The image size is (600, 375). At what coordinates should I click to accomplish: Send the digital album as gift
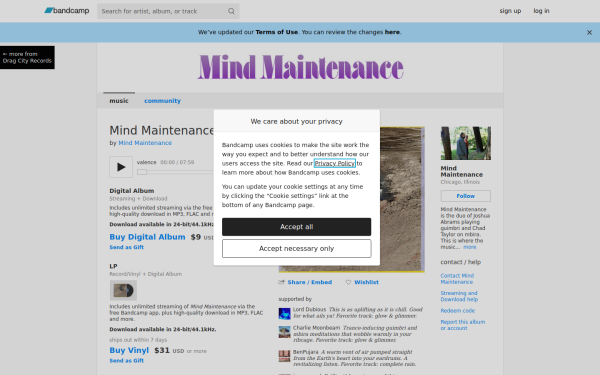click(x=127, y=247)
